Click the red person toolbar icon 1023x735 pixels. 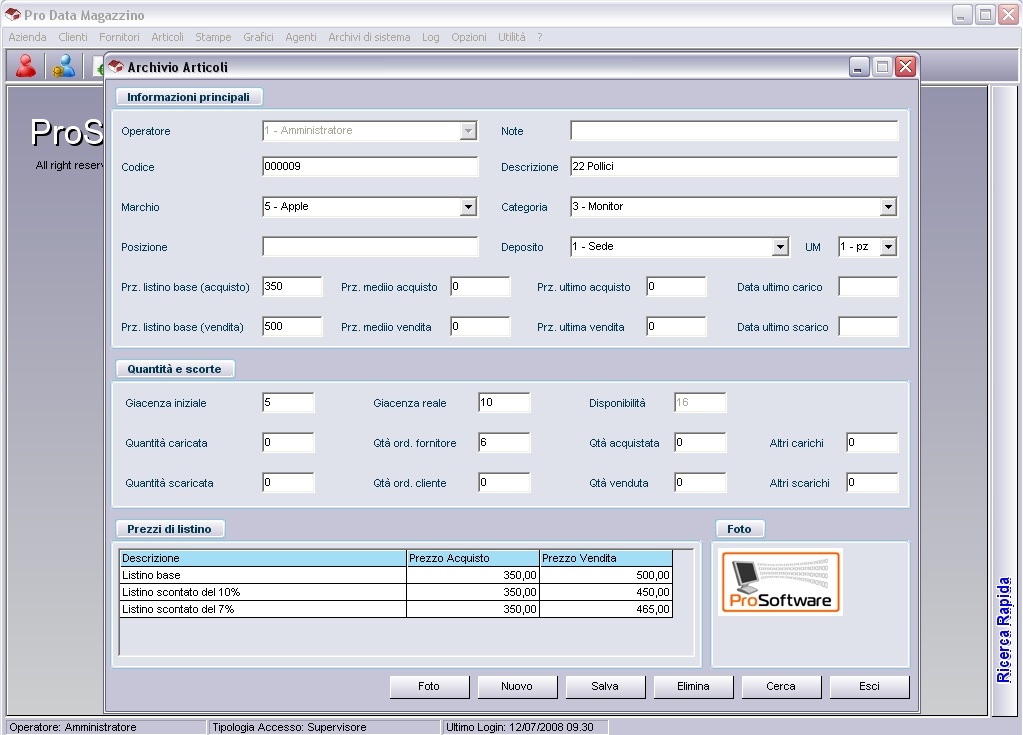[25, 66]
